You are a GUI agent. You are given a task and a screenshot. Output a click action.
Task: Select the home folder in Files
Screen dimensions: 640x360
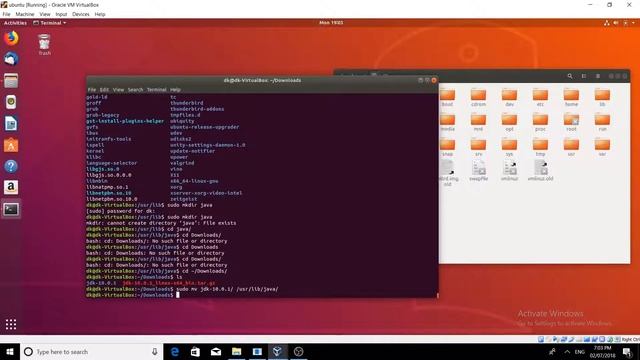[x=571, y=98]
